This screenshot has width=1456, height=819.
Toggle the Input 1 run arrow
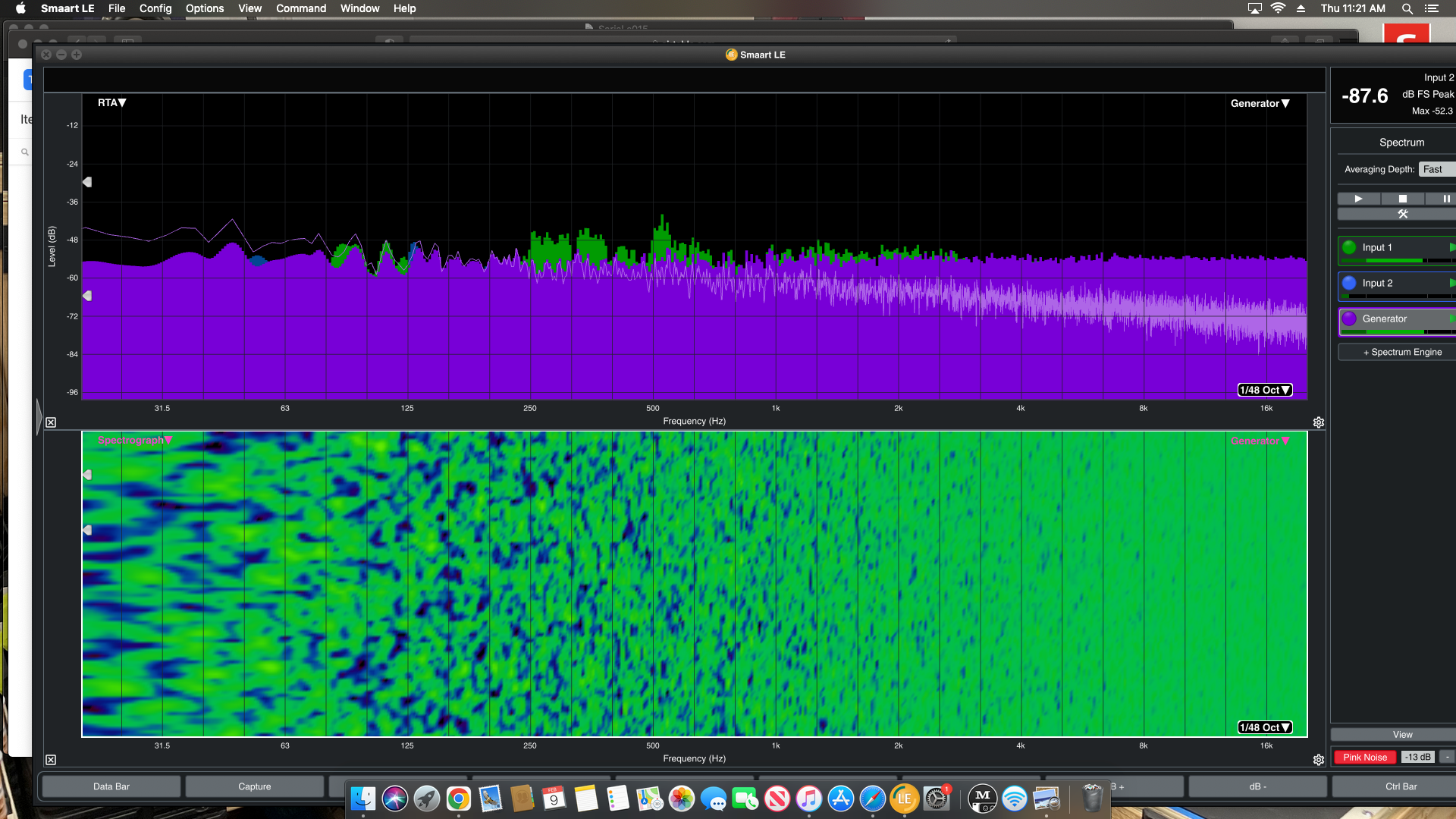tap(1452, 247)
